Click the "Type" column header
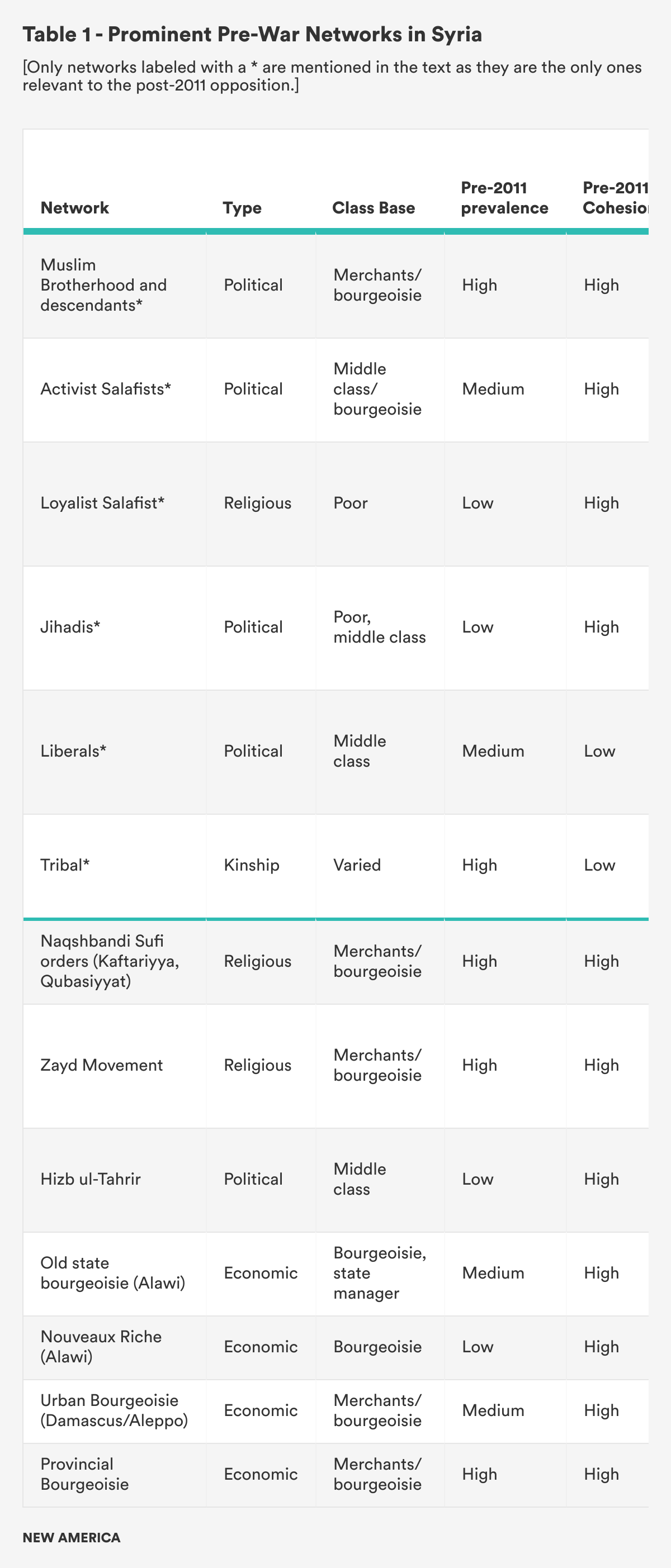The width and height of the screenshot is (671, 1568). coord(242,208)
